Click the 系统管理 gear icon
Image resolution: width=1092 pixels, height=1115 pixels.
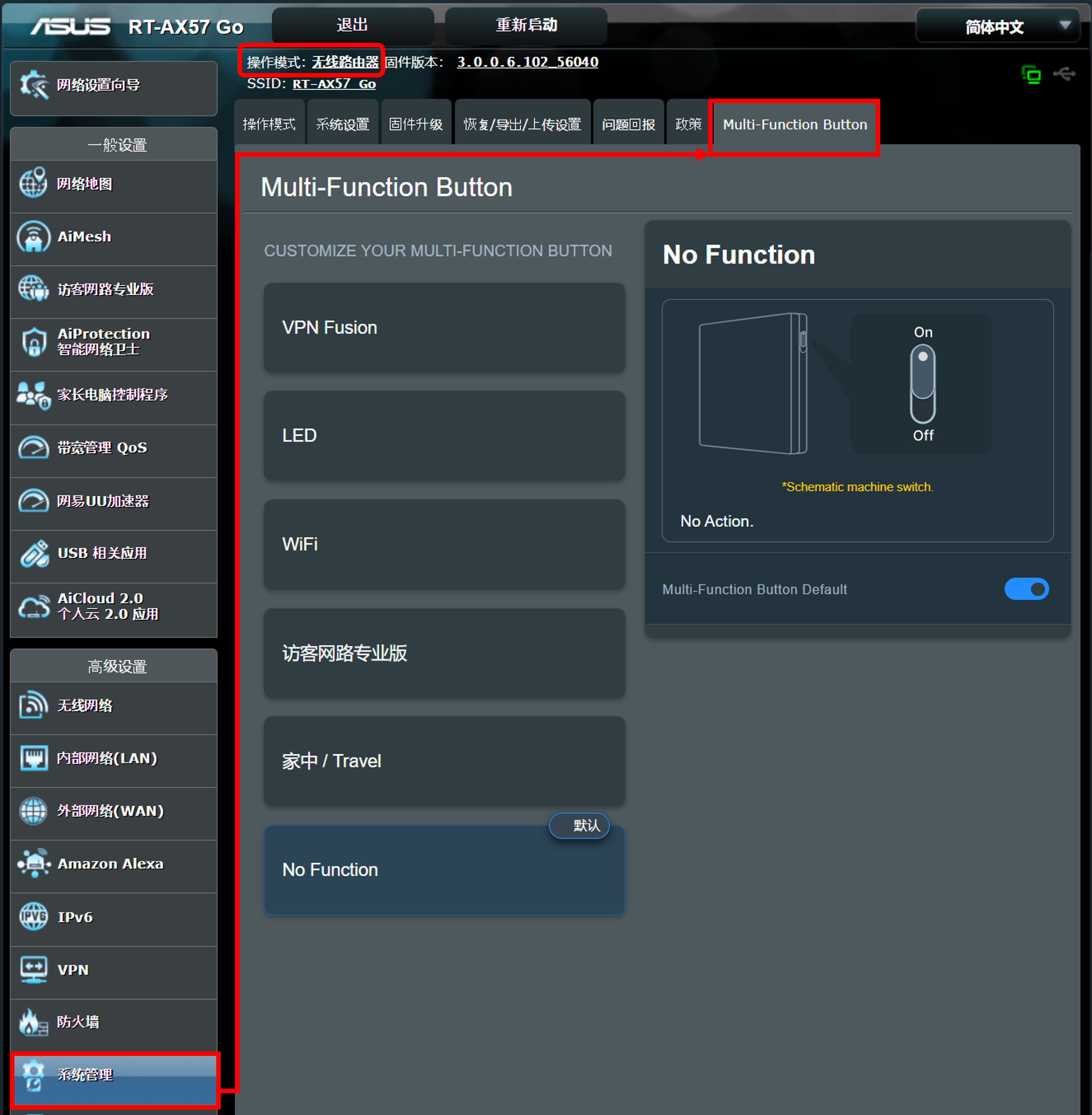coord(33,1075)
